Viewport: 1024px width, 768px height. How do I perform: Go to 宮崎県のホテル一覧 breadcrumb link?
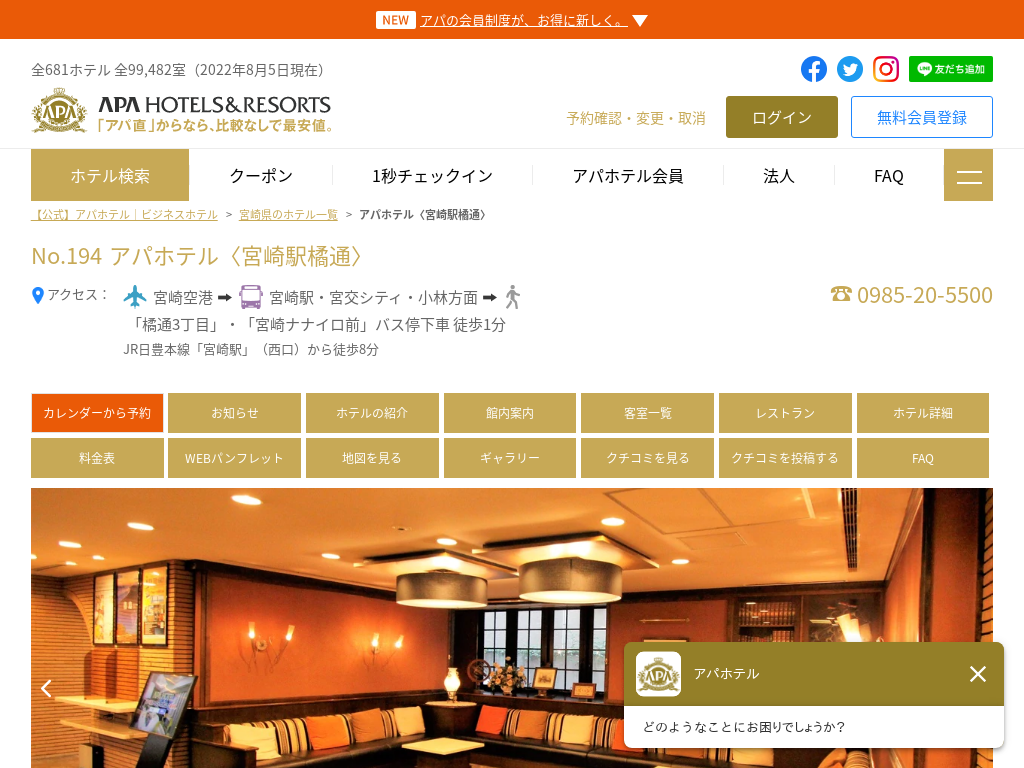click(x=288, y=215)
